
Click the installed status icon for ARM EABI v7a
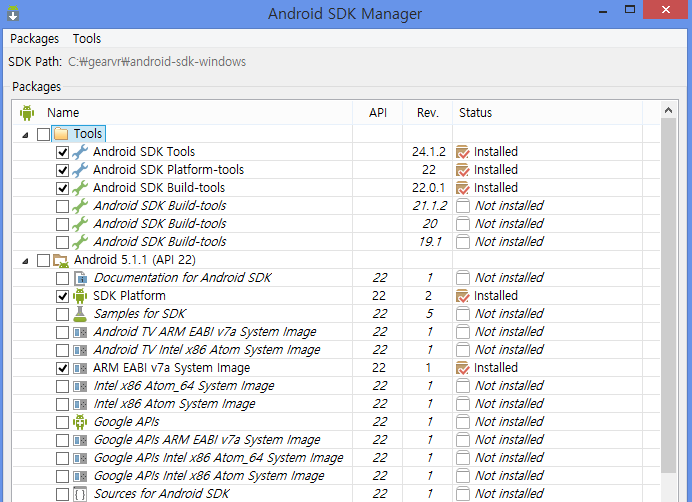point(463,368)
